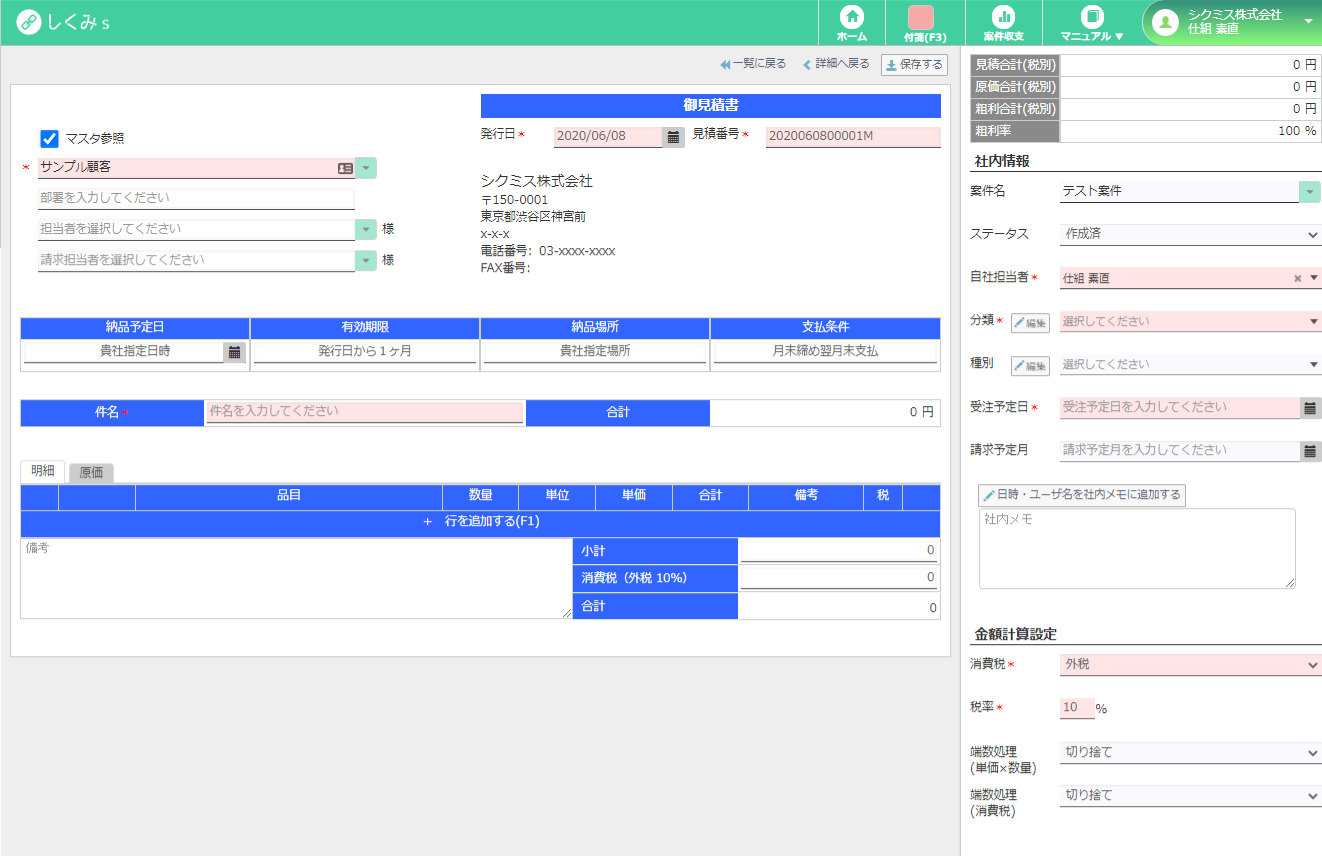Return to list via 一覧に戻る
The width and height of the screenshot is (1322, 856).
pos(753,64)
